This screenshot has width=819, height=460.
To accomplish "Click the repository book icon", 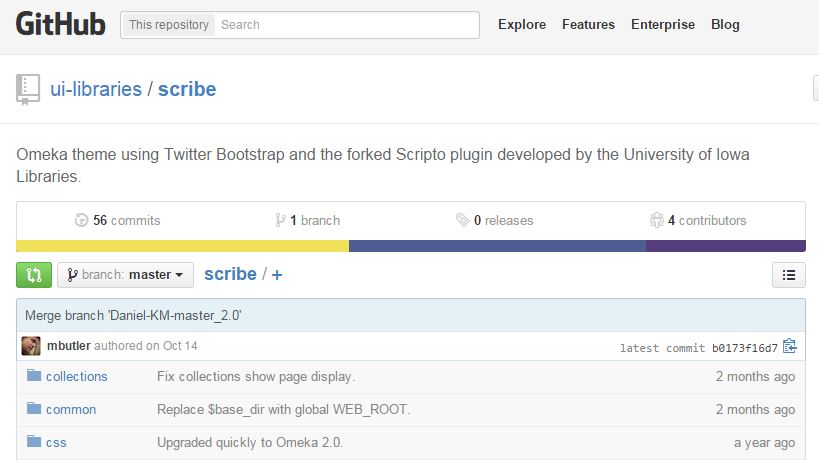I will coord(28,89).
